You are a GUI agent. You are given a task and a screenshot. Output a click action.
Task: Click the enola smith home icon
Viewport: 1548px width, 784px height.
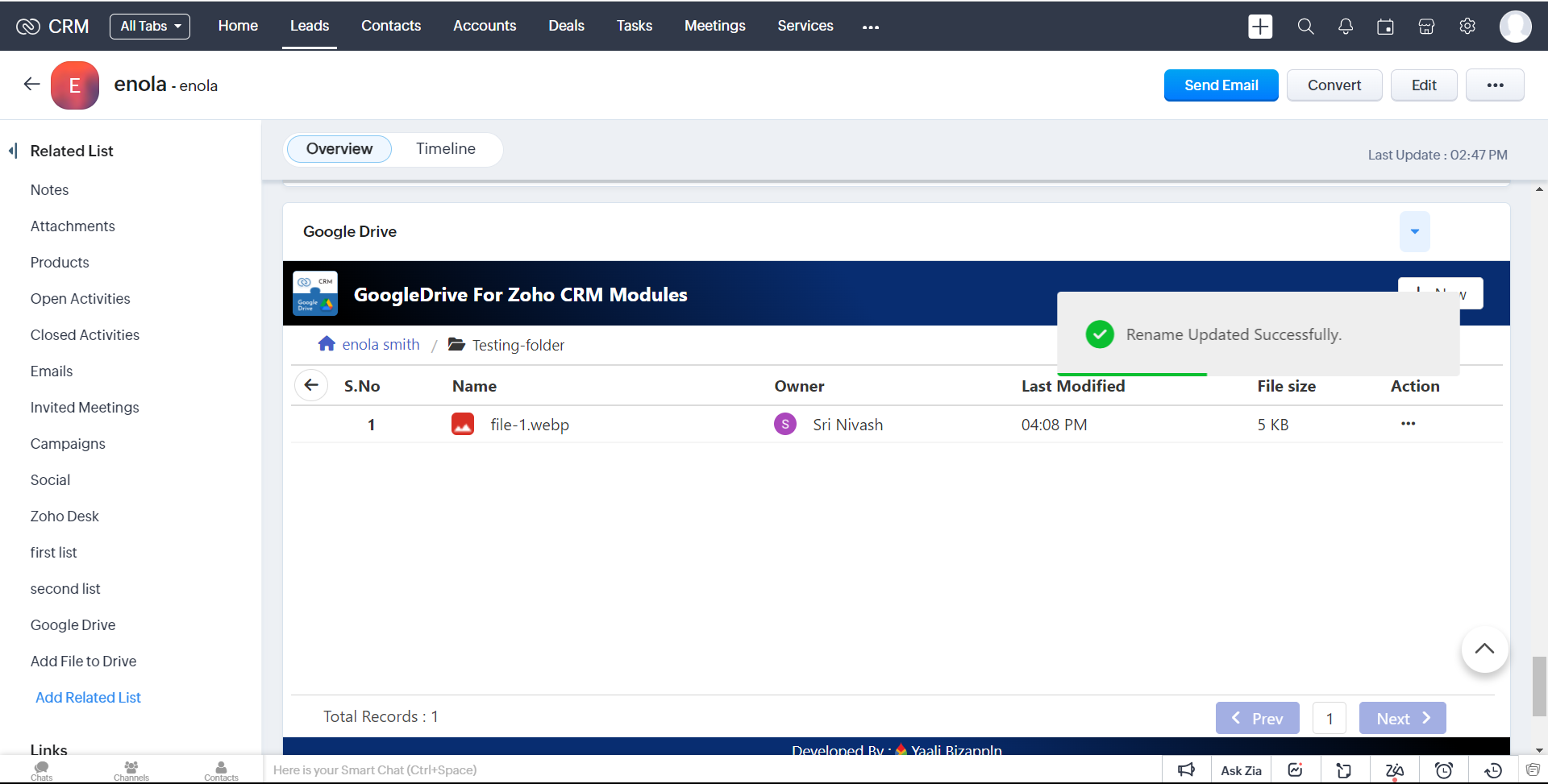click(x=327, y=344)
